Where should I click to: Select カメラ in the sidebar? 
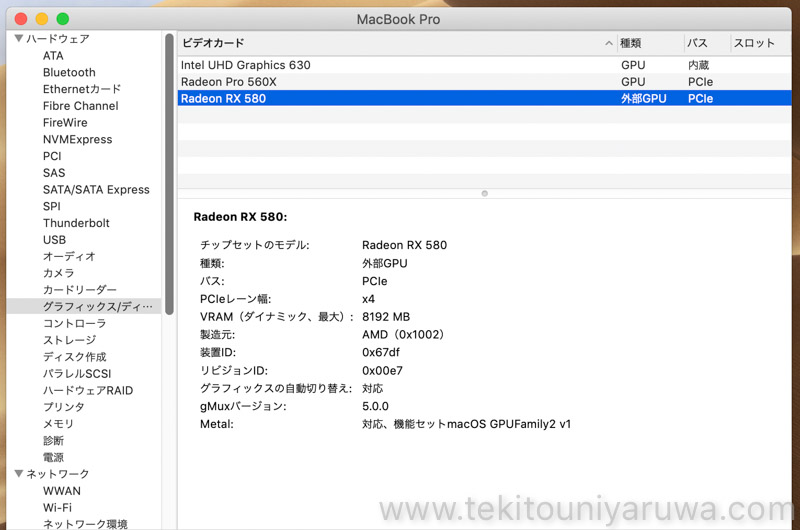[x=59, y=273]
